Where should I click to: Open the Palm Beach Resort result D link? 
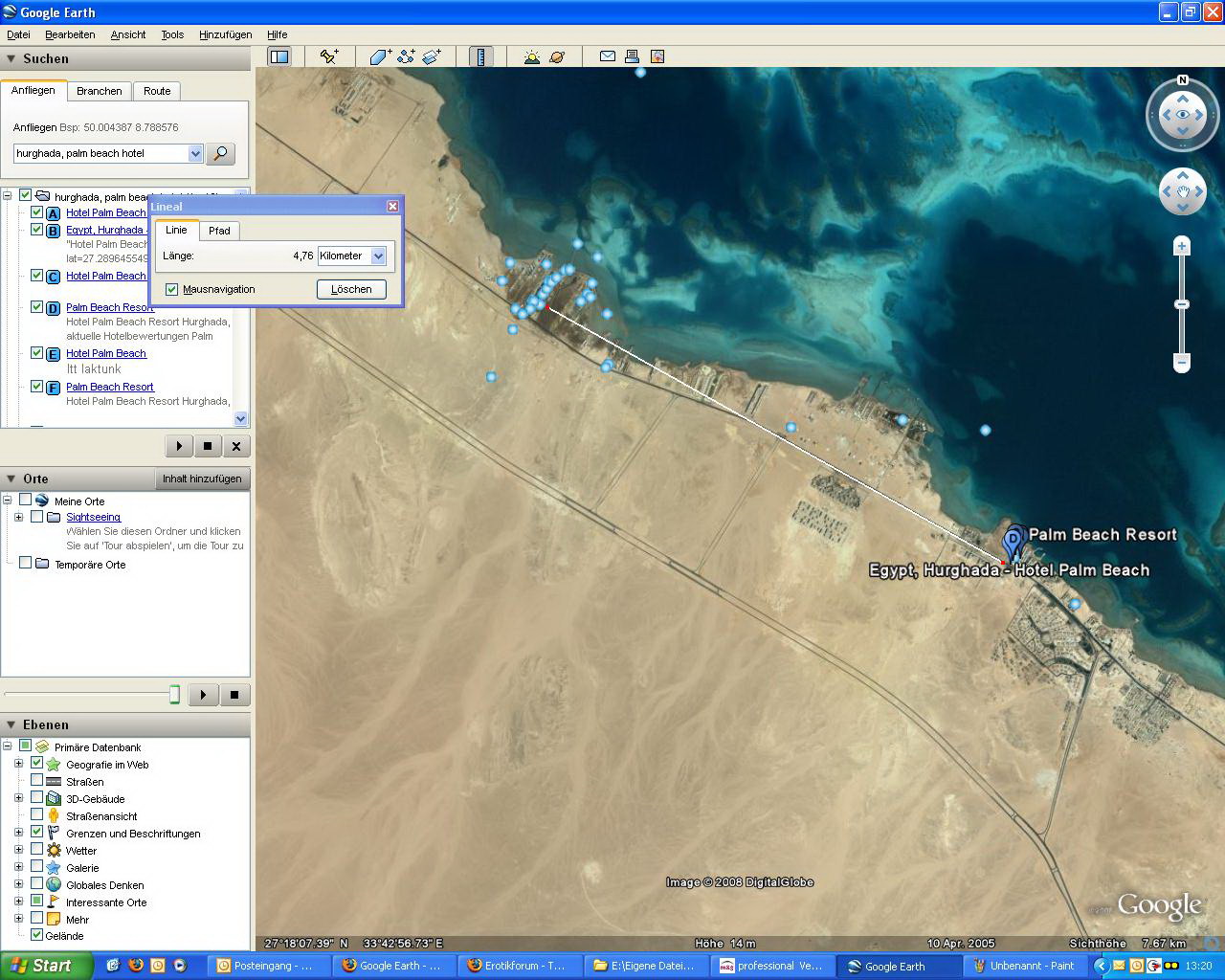click(x=110, y=307)
